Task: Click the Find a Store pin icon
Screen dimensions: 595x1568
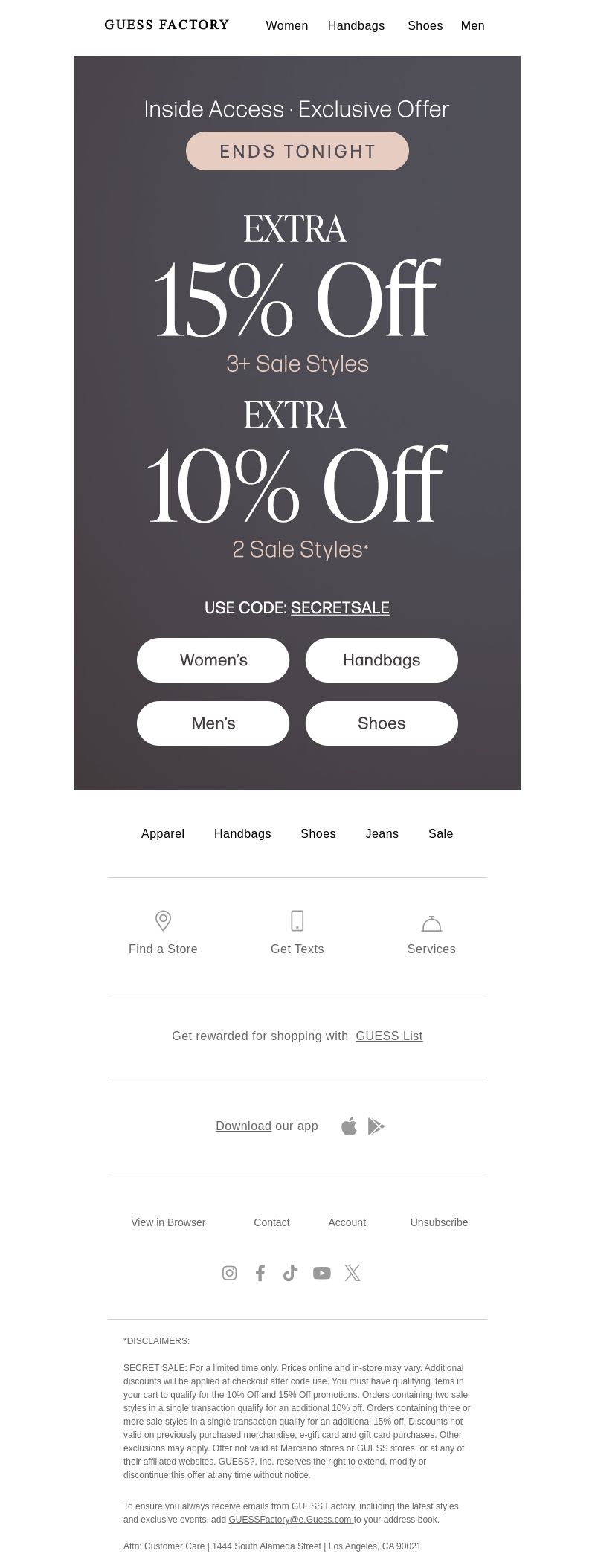Action: point(163,920)
